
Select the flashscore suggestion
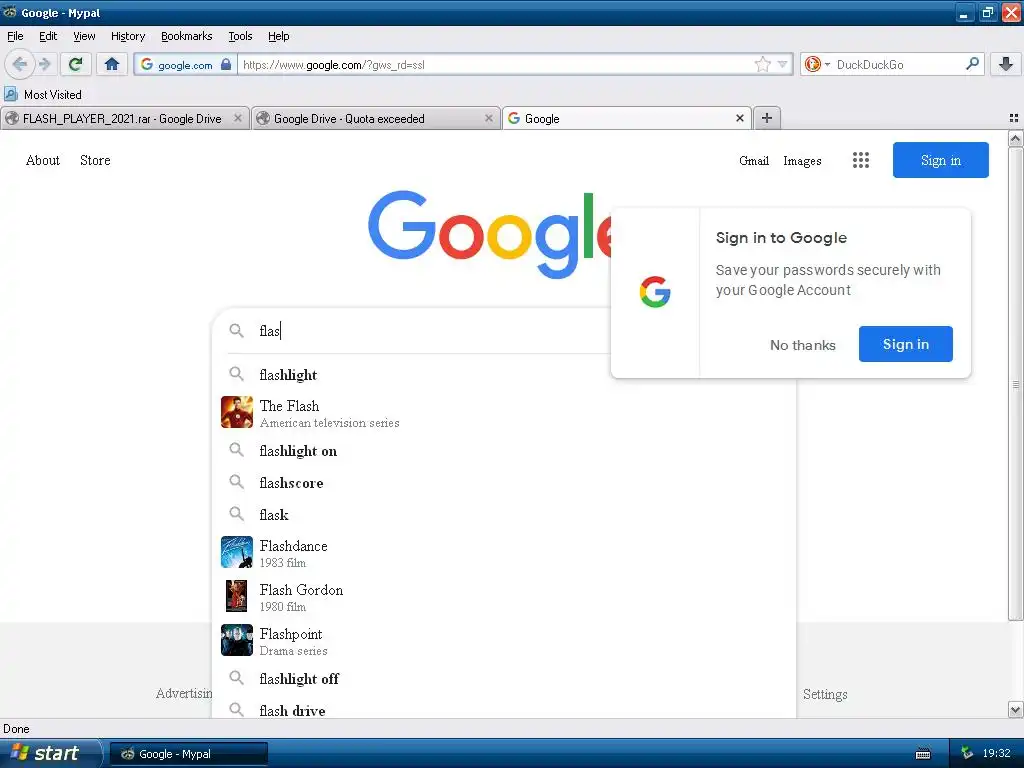click(504, 483)
